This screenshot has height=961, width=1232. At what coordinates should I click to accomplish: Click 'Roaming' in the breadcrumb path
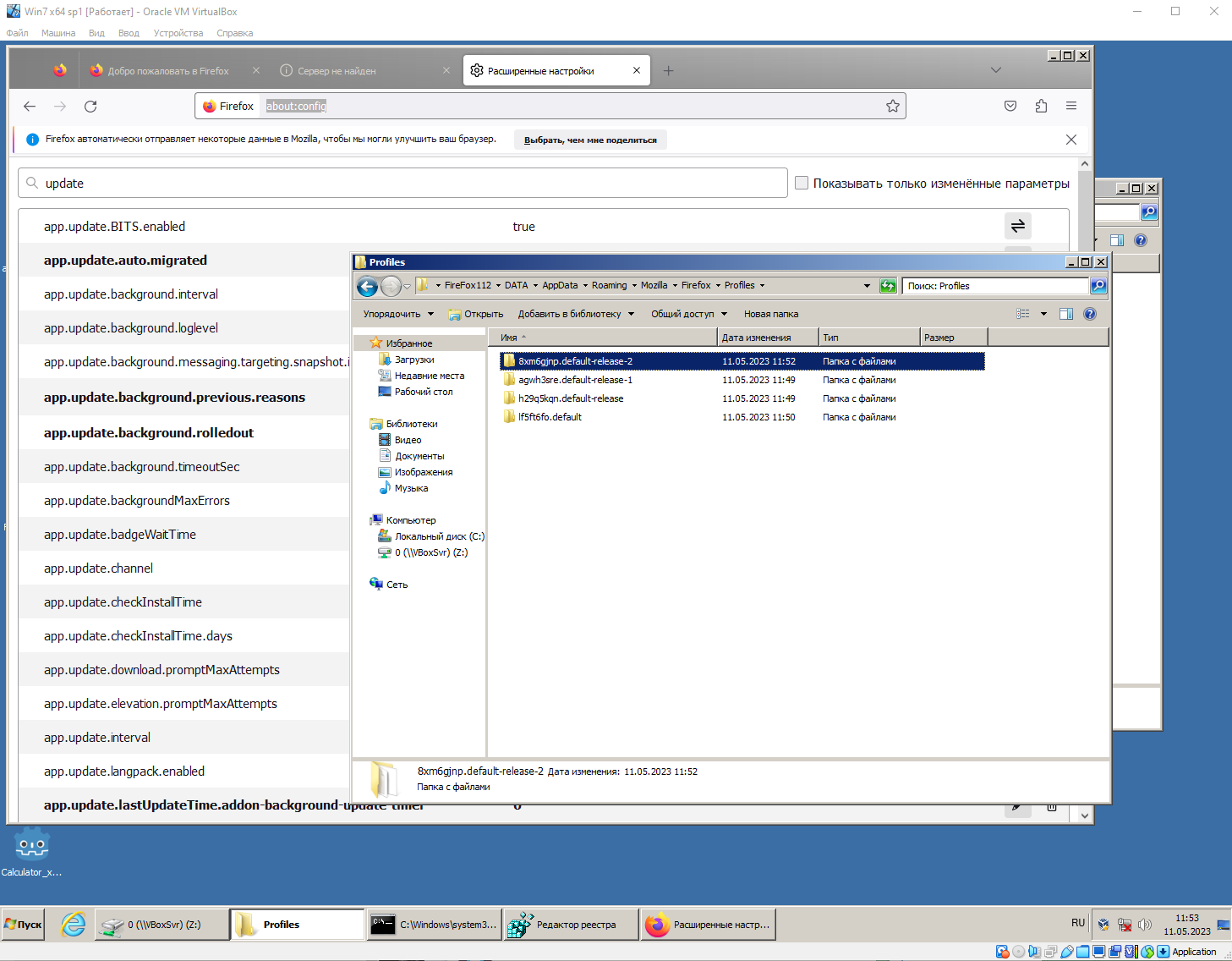(x=609, y=286)
